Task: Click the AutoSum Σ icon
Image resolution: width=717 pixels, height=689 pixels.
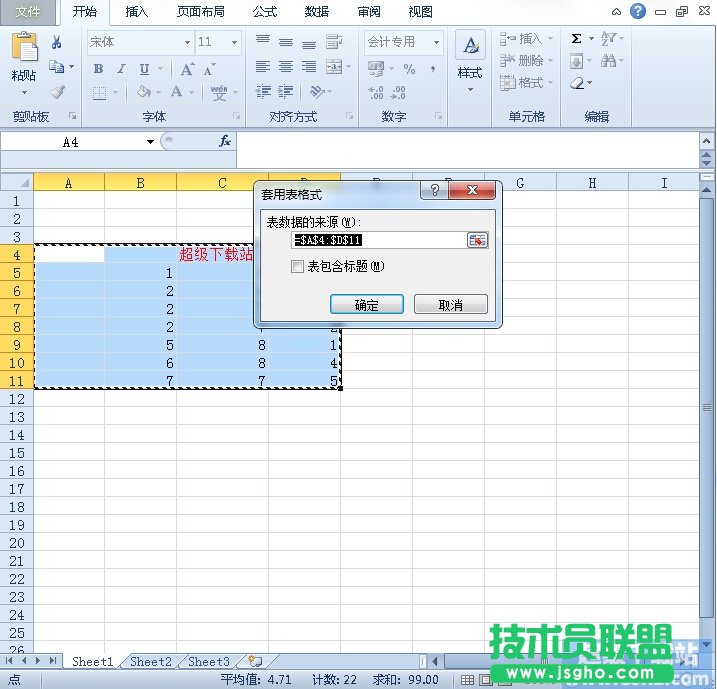Action: tap(577, 39)
